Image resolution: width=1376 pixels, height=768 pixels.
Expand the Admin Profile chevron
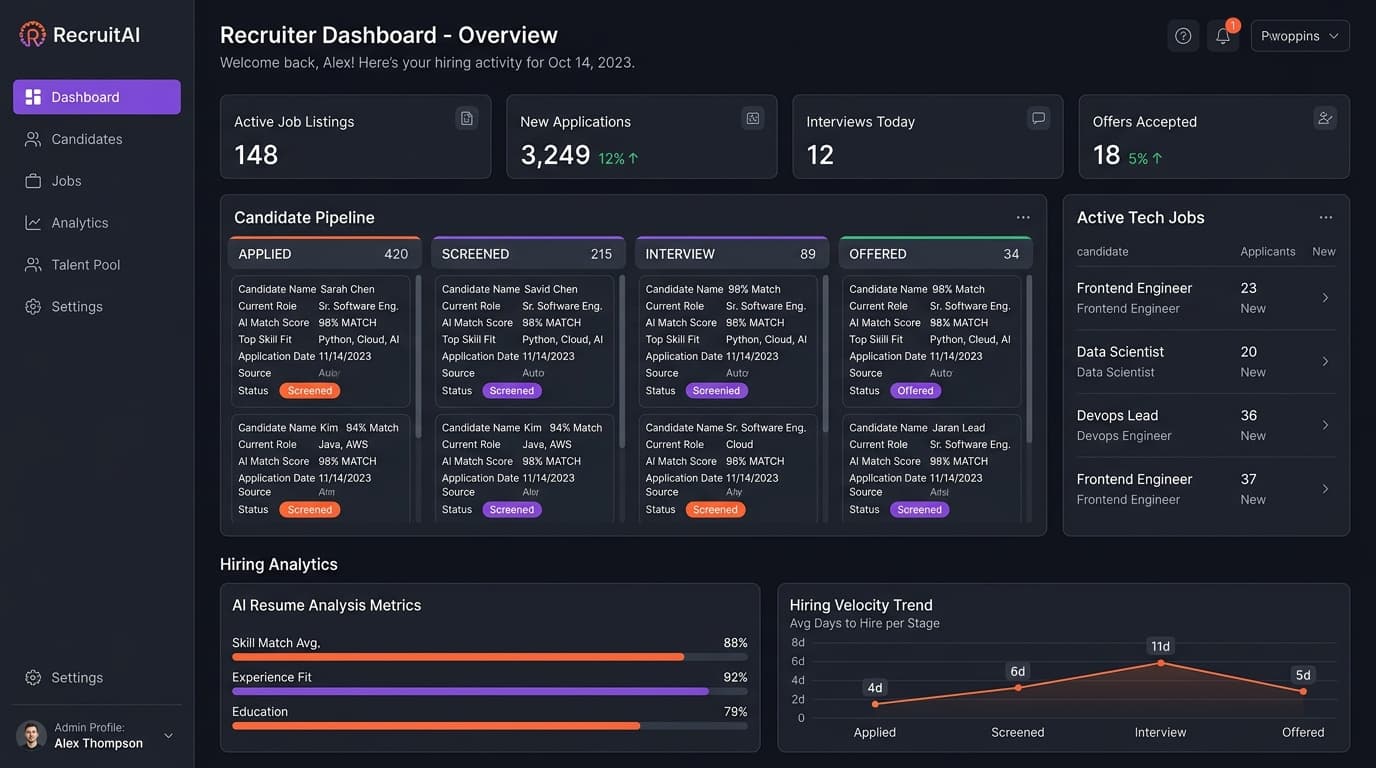click(168, 736)
